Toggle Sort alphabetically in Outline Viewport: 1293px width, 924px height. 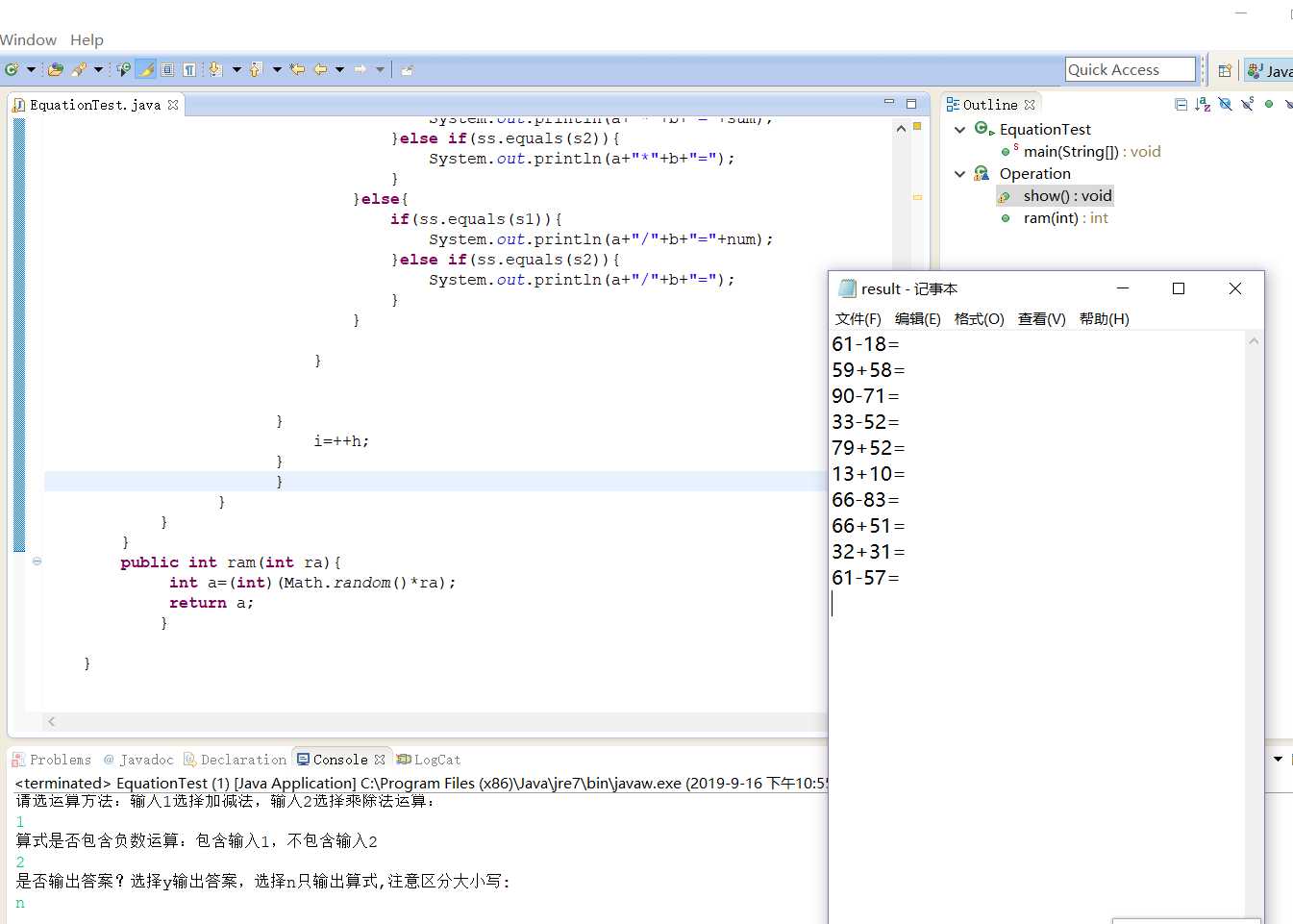click(1203, 104)
